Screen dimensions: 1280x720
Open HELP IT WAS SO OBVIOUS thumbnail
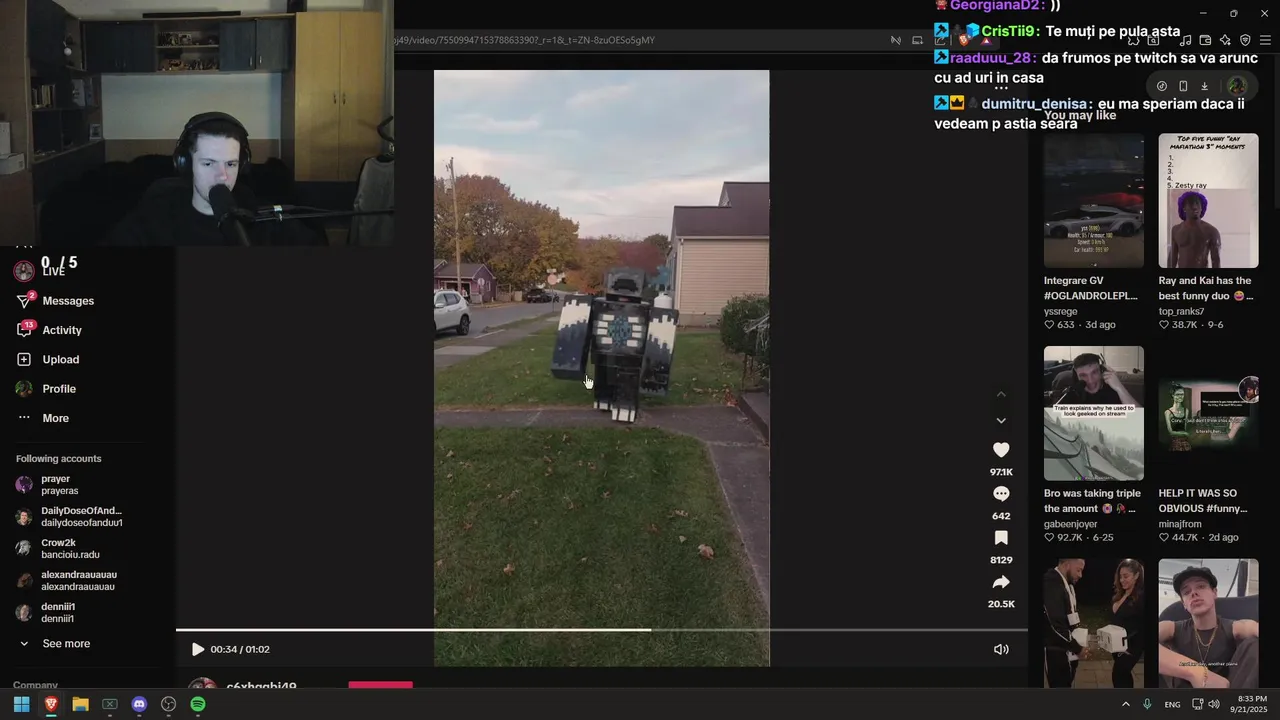tap(1209, 414)
